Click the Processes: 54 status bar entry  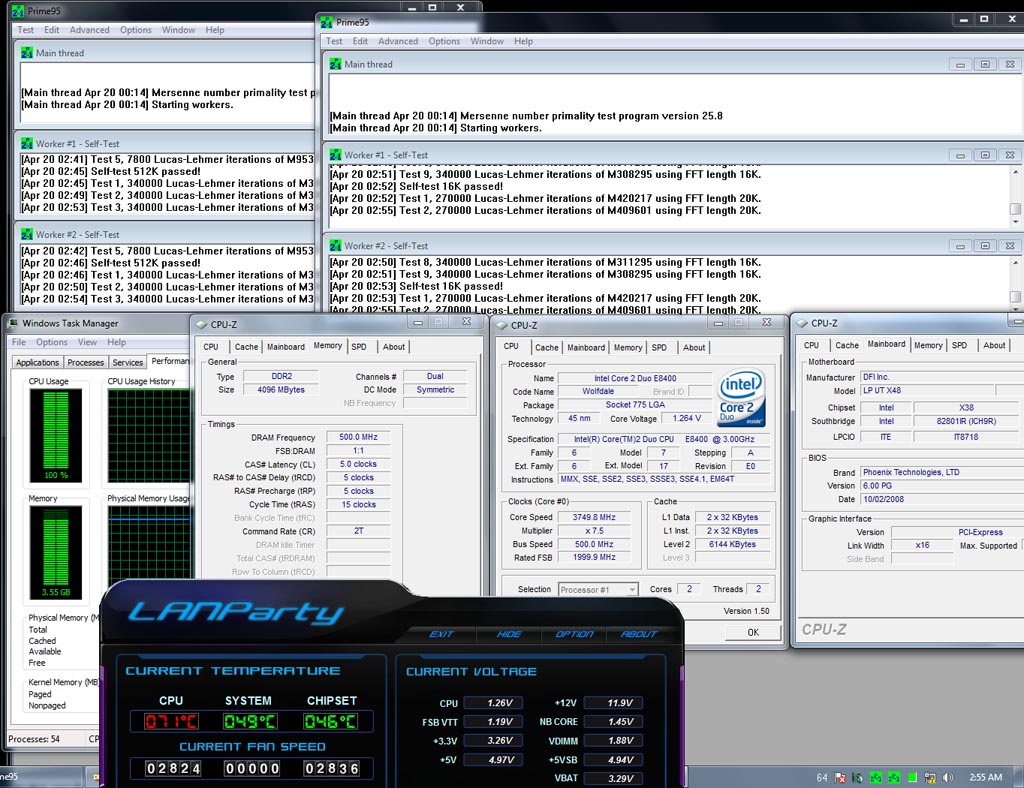click(34, 739)
